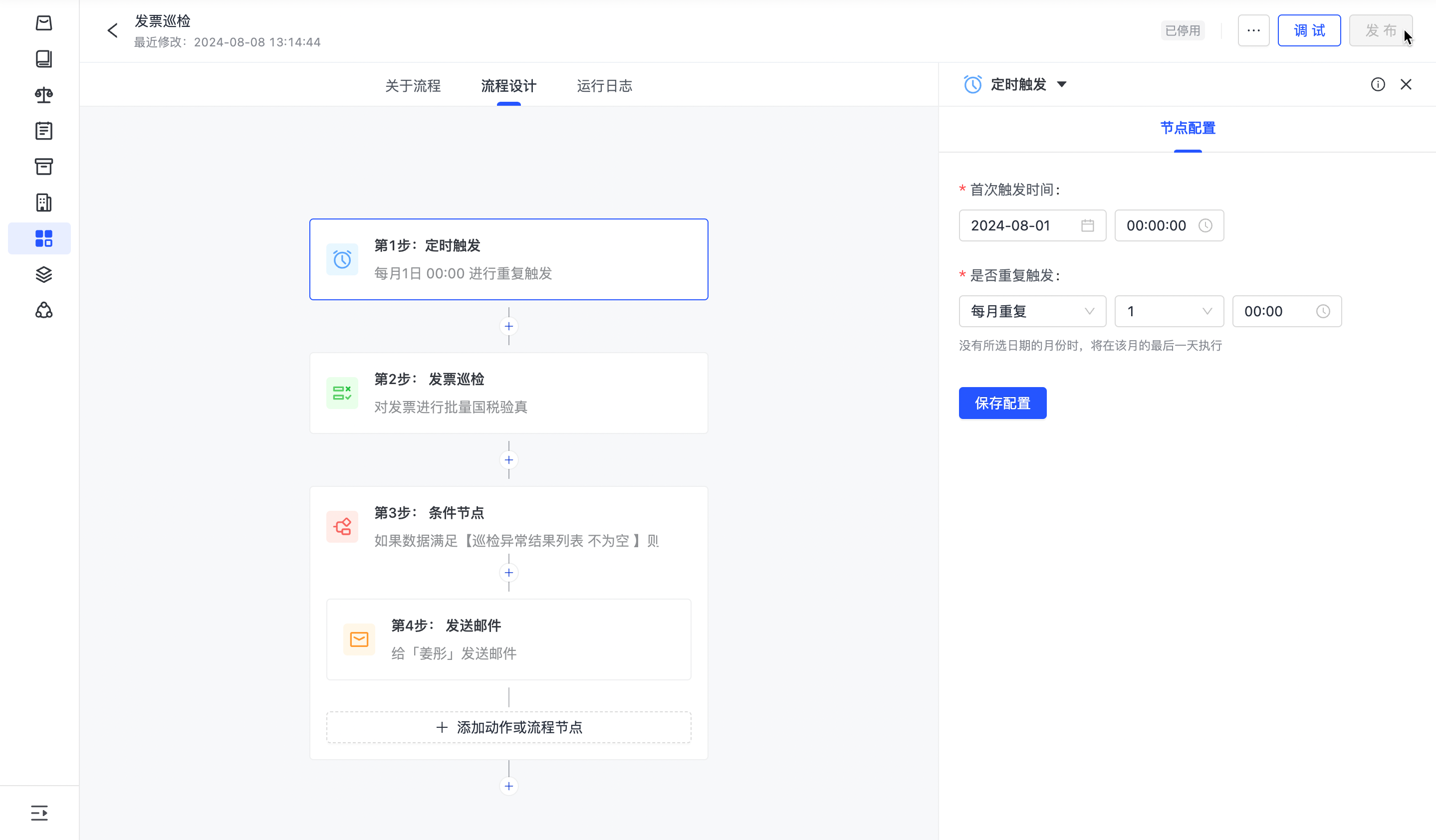Select the 第4步 发送邮件 node card
This screenshot has width=1436, height=840.
[508, 639]
